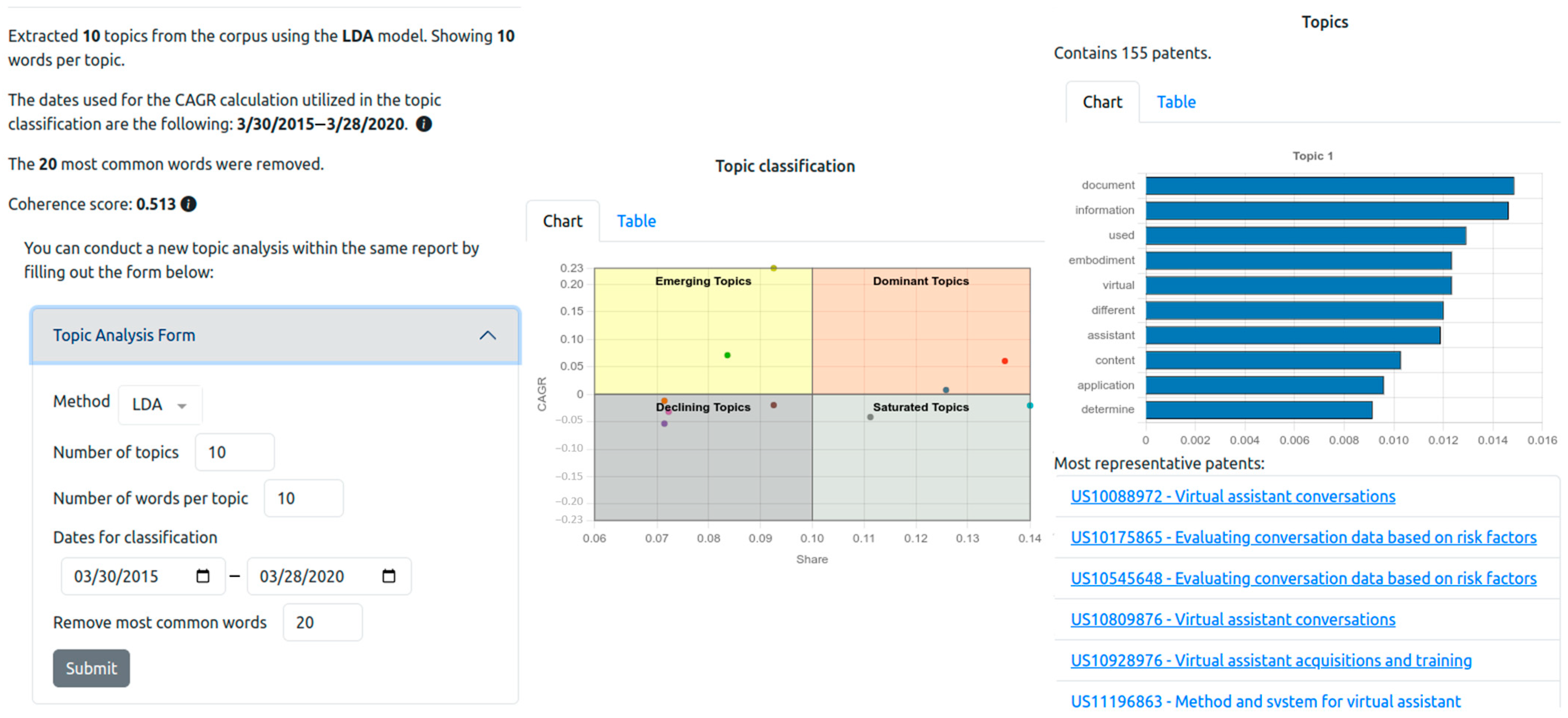The height and width of the screenshot is (718, 1568).
Task: Open calendar picker for end date
Action: tap(388, 575)
